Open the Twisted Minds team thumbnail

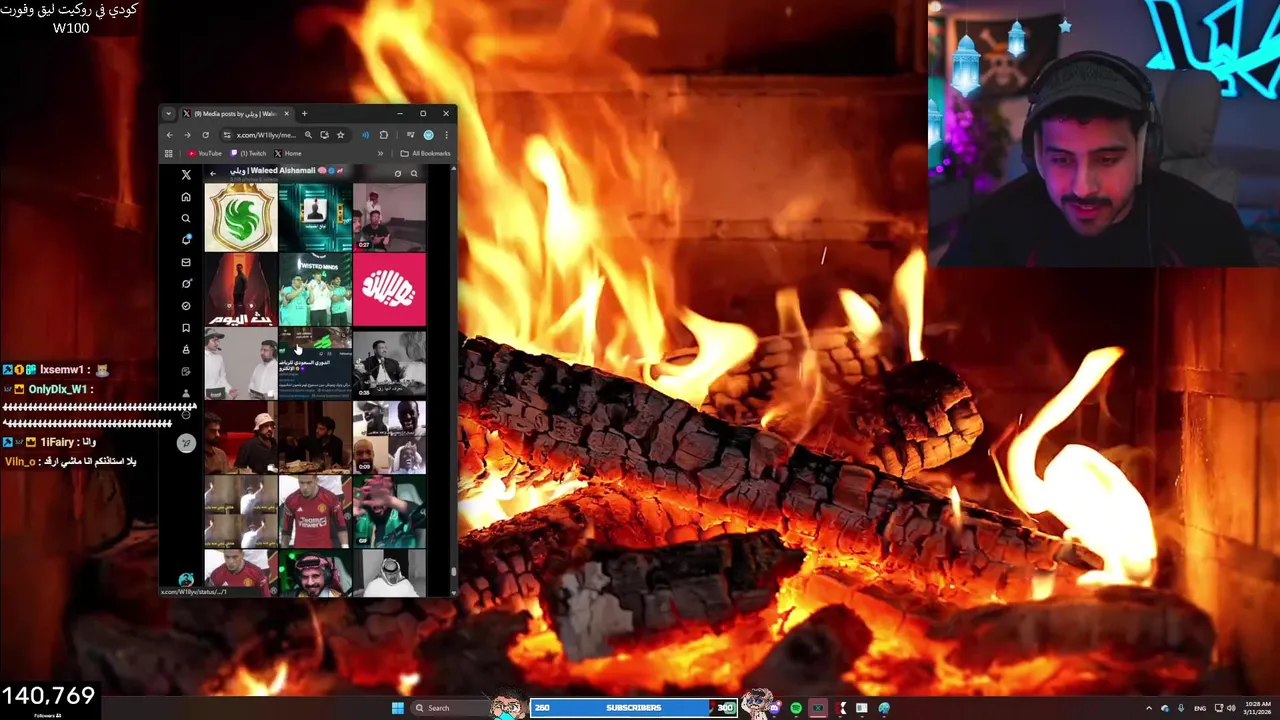point(315,290)
